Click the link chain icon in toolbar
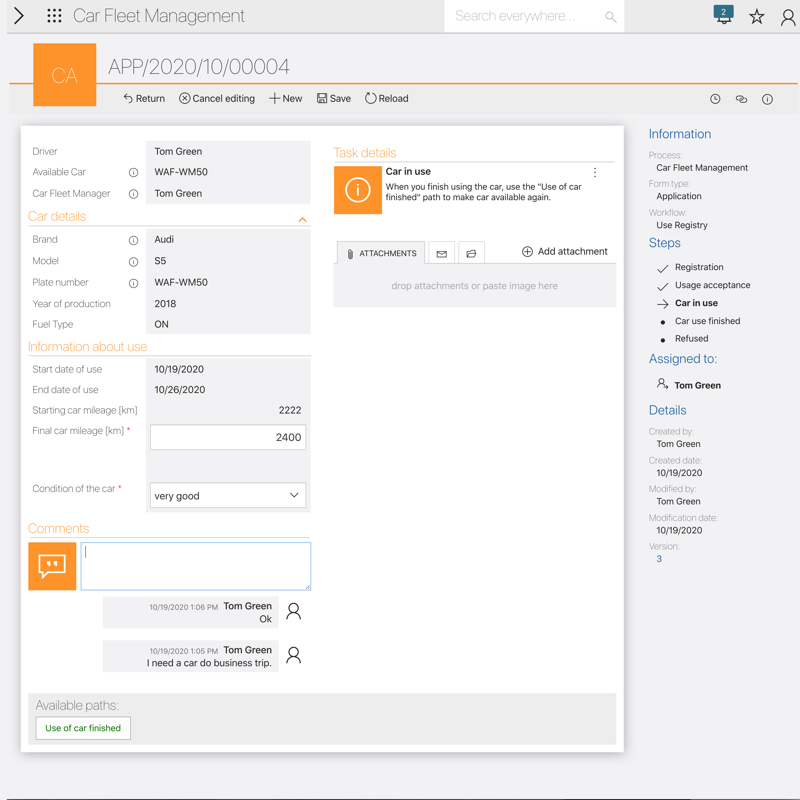The image size is (800, 800). click(741, 99)
